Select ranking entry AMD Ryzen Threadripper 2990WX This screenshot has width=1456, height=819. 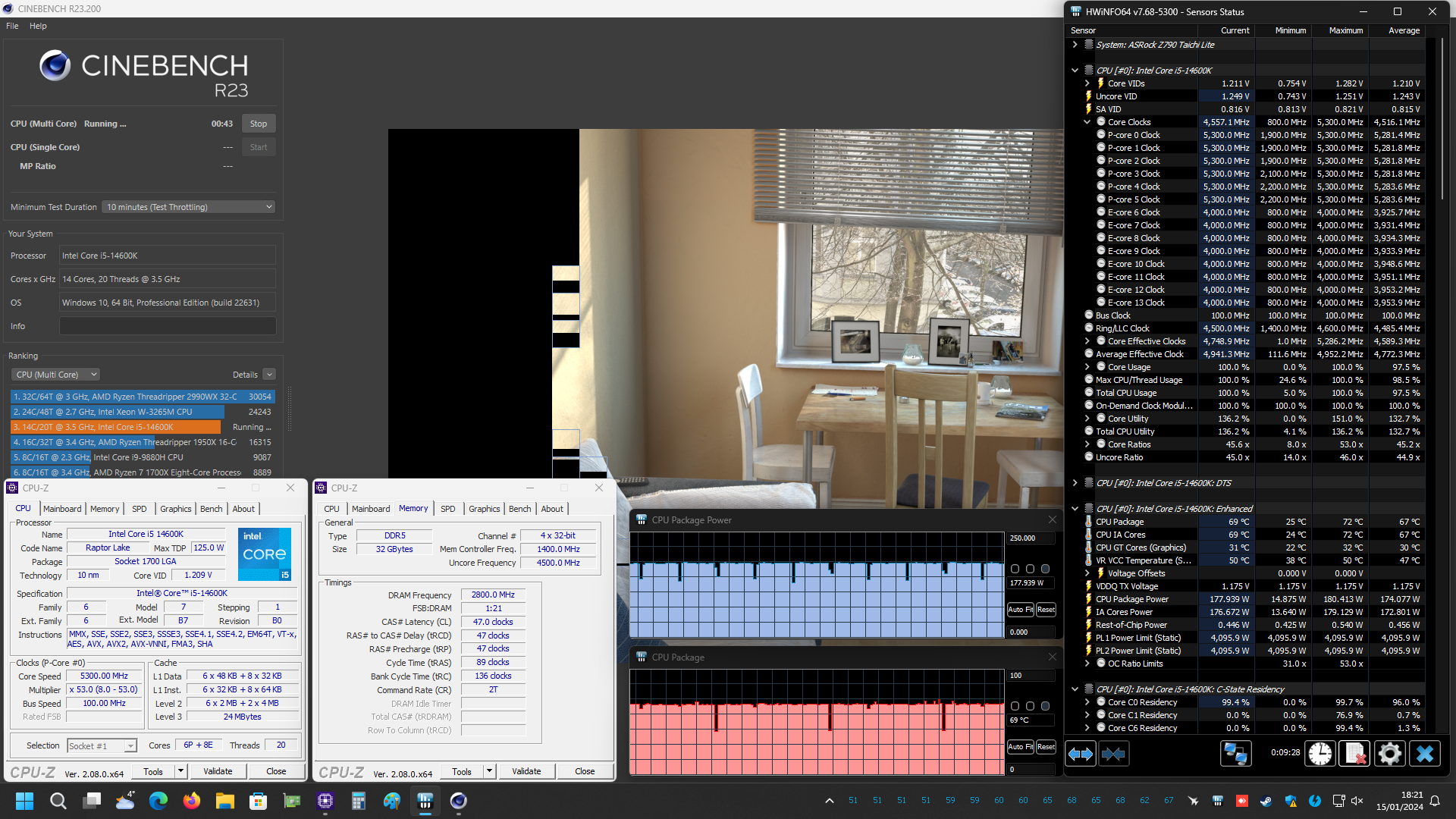[x=143, y=397]
